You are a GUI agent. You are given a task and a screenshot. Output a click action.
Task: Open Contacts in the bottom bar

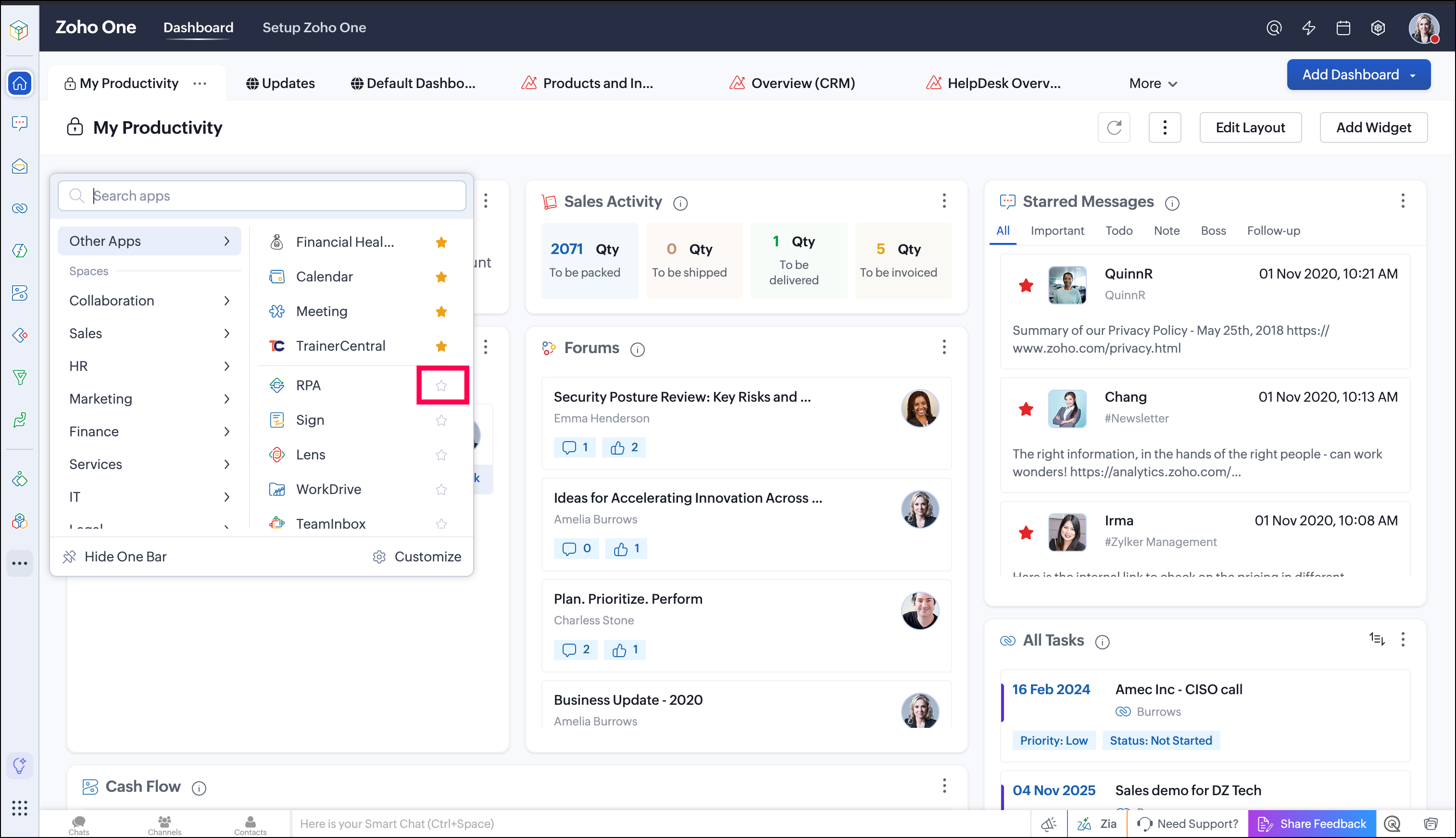pos(250,825)
